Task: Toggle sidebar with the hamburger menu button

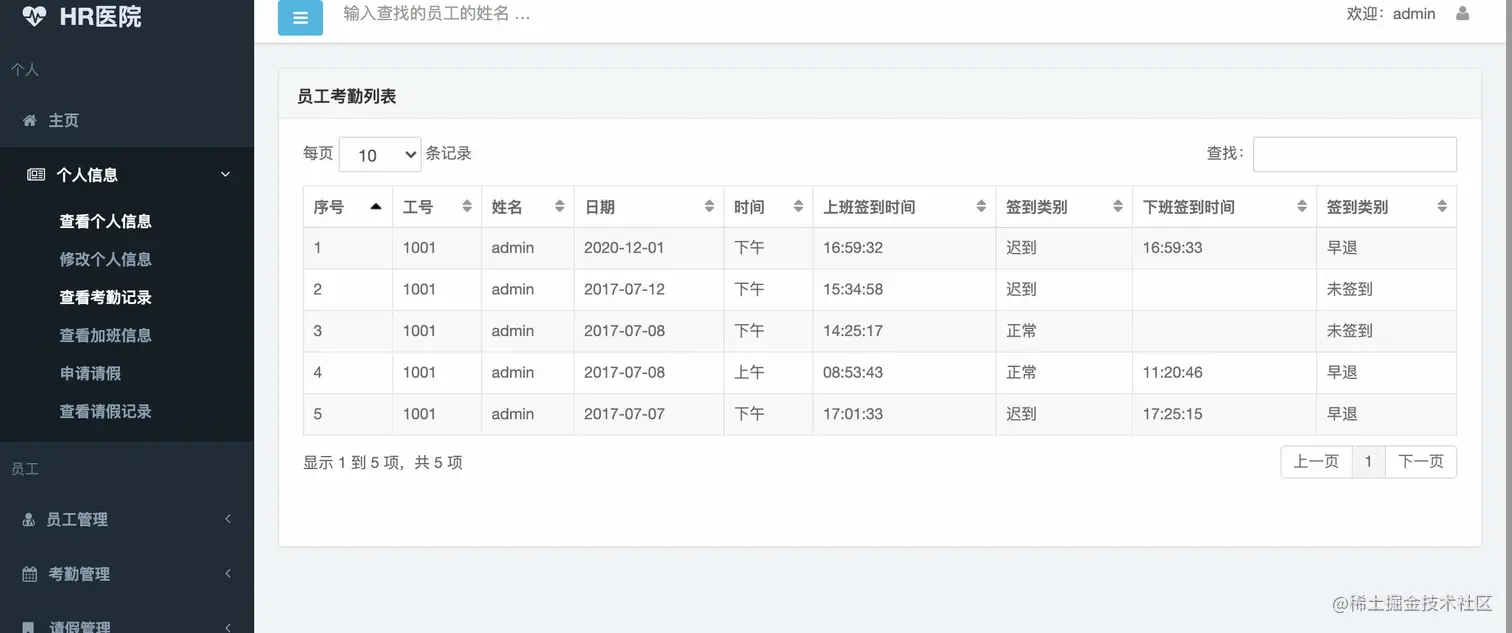Action: [300, 18]
